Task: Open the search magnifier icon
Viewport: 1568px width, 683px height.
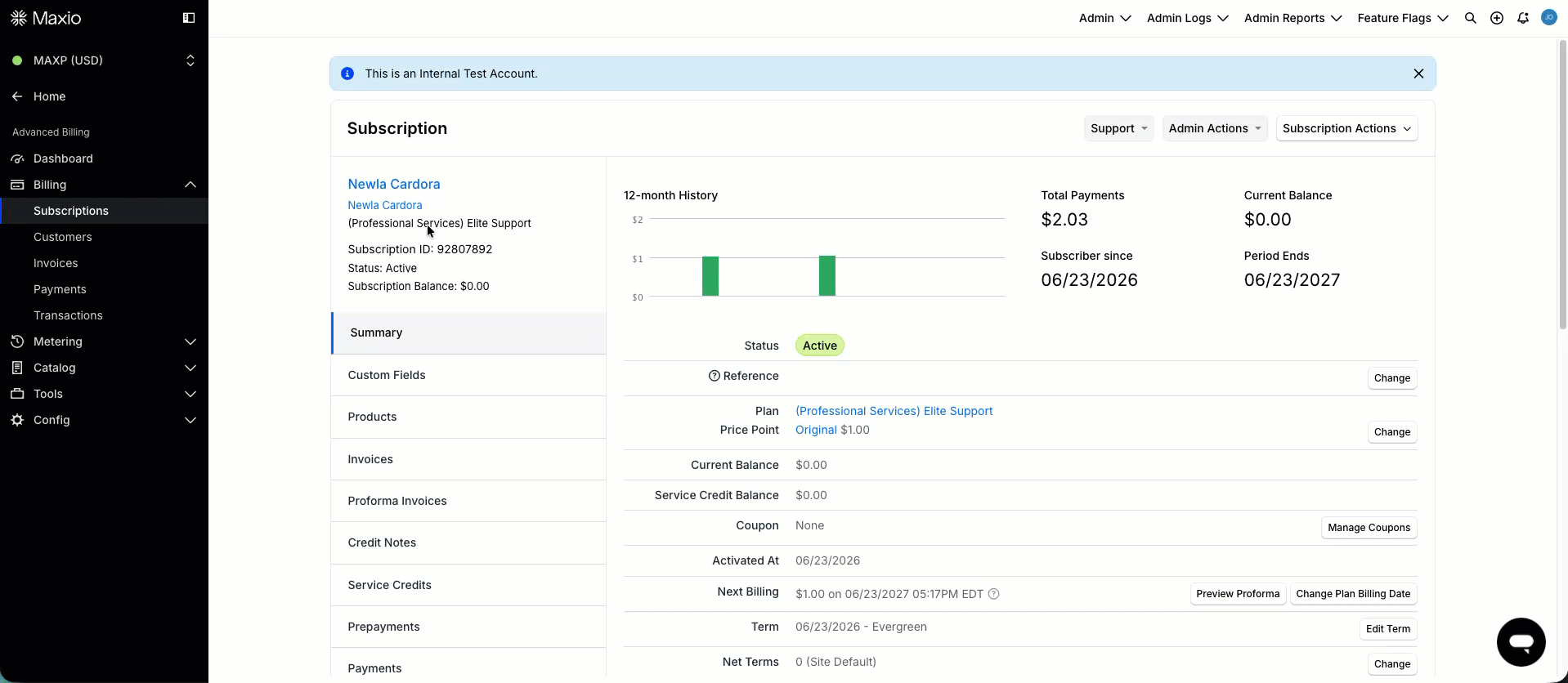Action: click(x=1470, y=18)
